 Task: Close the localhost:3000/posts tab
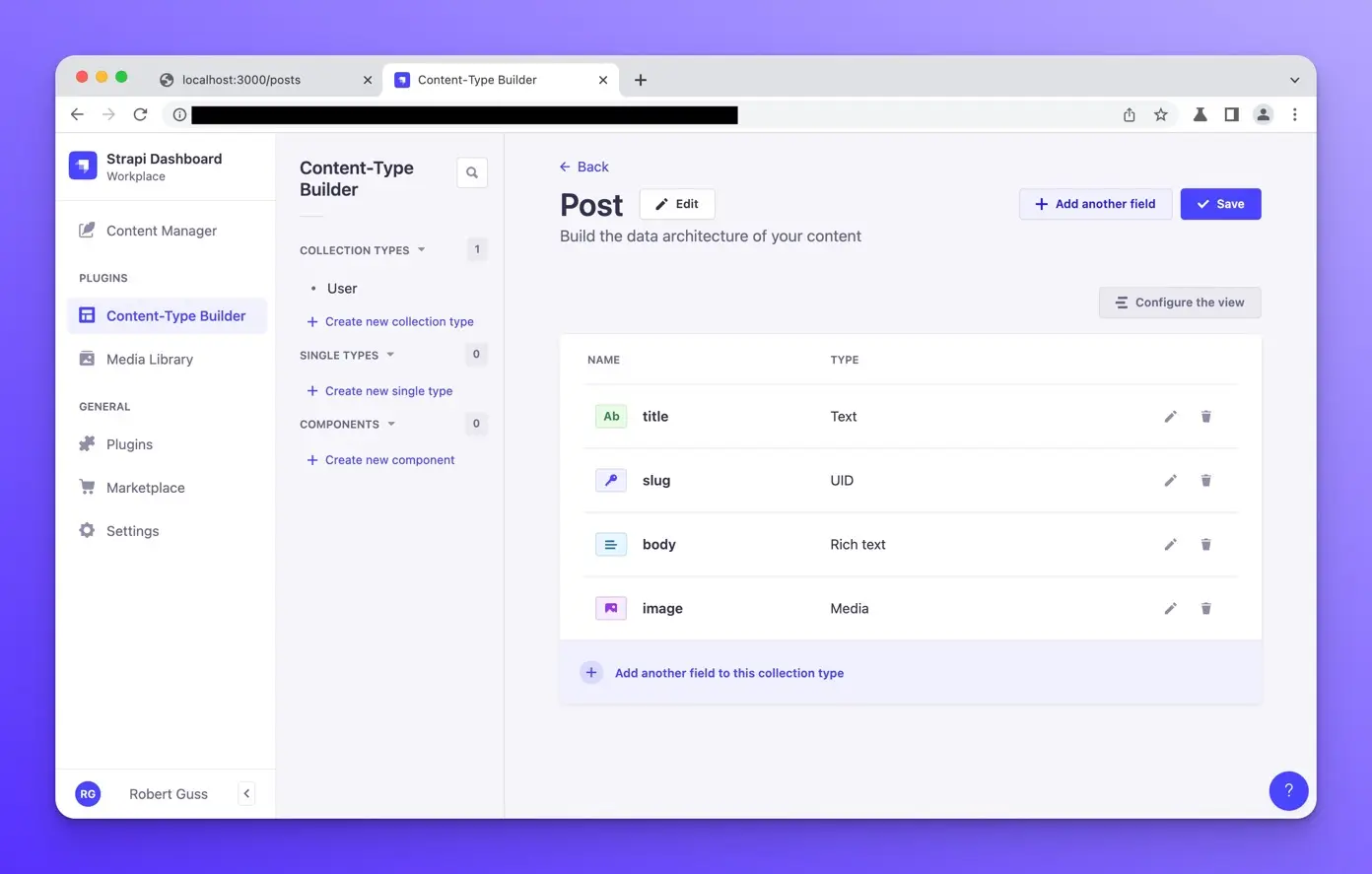click(x=368, y=80)
